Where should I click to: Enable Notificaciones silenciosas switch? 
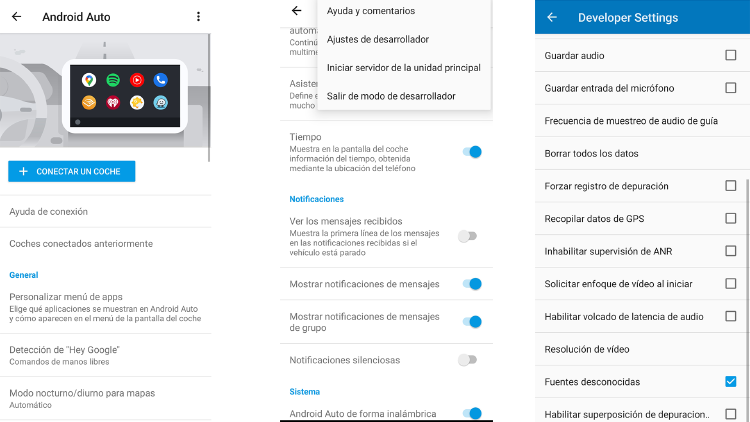(x=467, y=360)
